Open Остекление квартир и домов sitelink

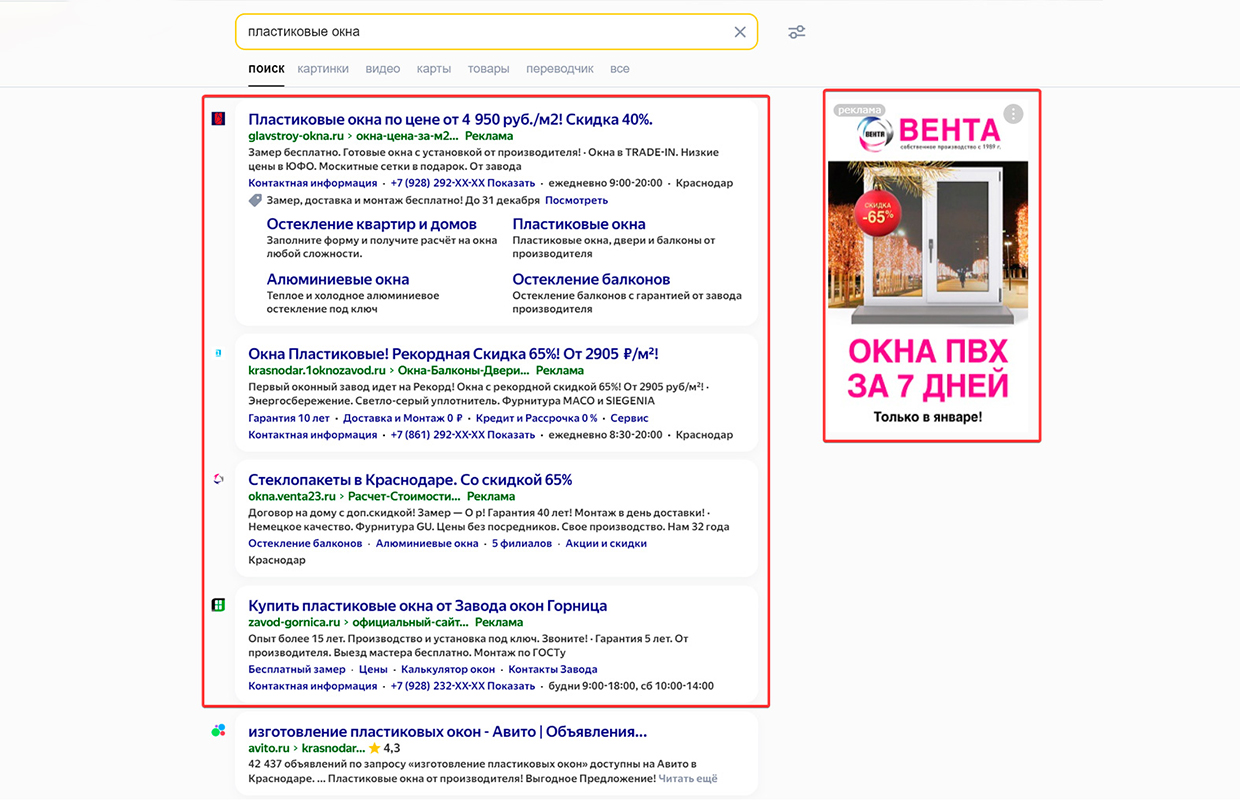tap(371, 224)
